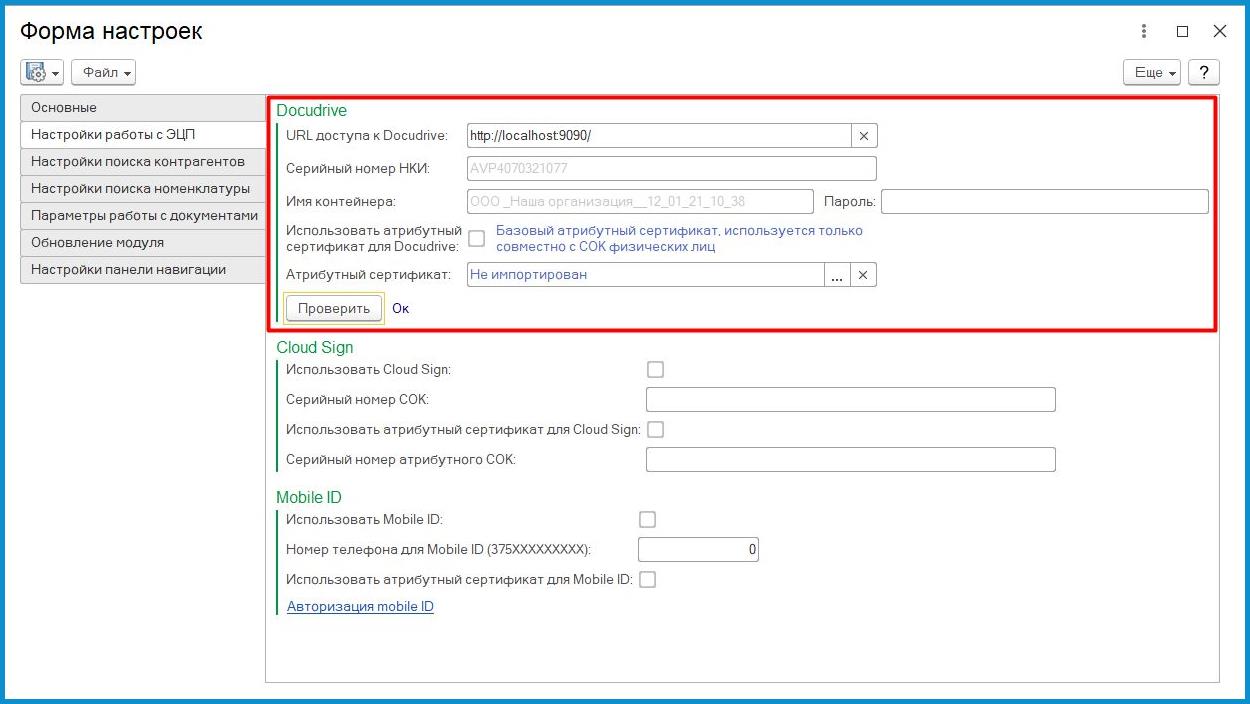Maximize the settings form window
This screenshot has height=704, width=1250.
(1182, 31)
